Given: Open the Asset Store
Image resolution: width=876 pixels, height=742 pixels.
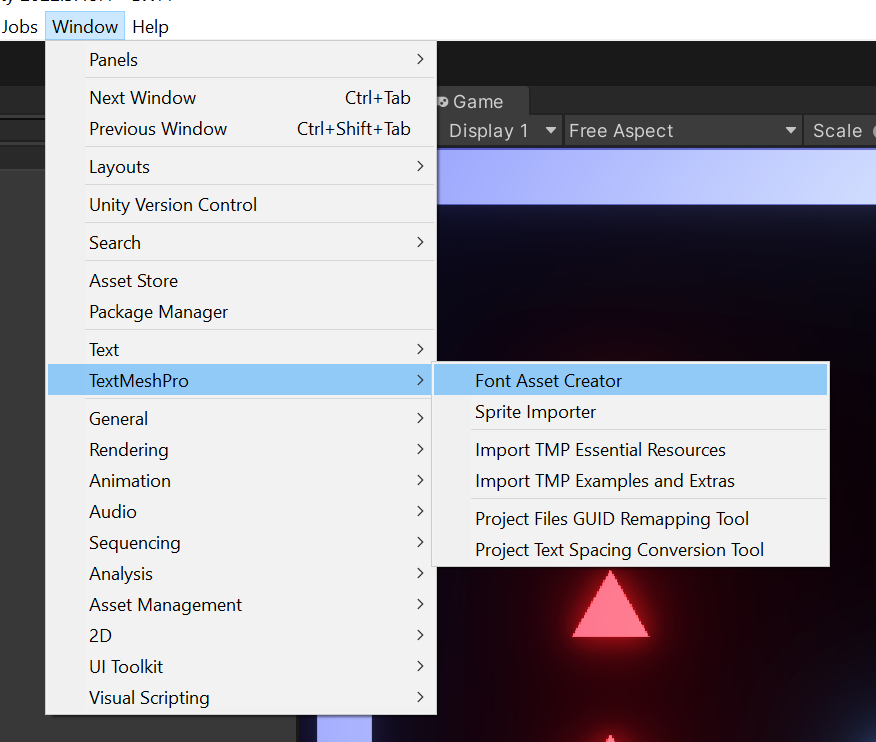Looking at the screenshot, I should click(240, 280).
